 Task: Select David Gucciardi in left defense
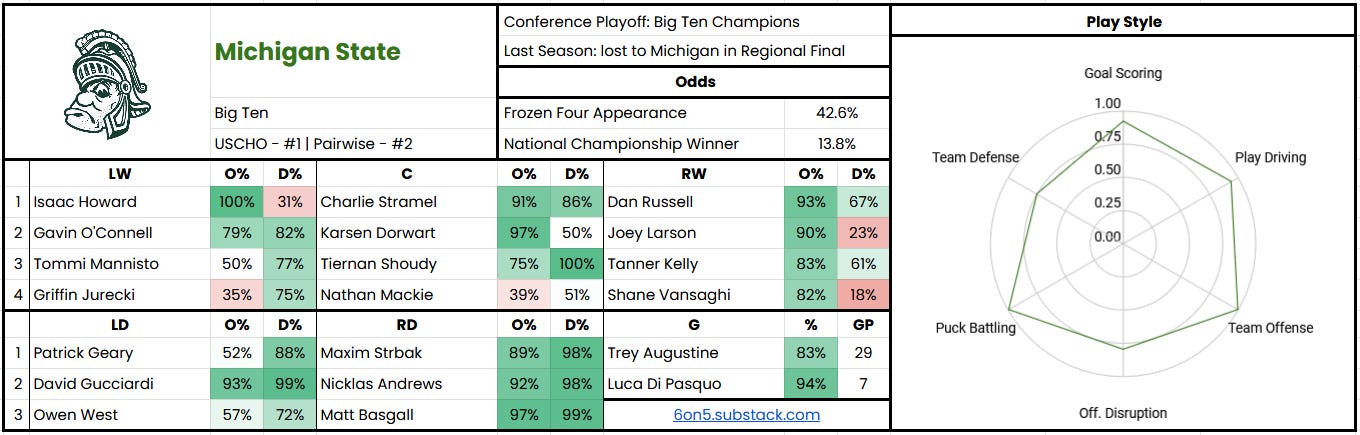click(92, 383)
